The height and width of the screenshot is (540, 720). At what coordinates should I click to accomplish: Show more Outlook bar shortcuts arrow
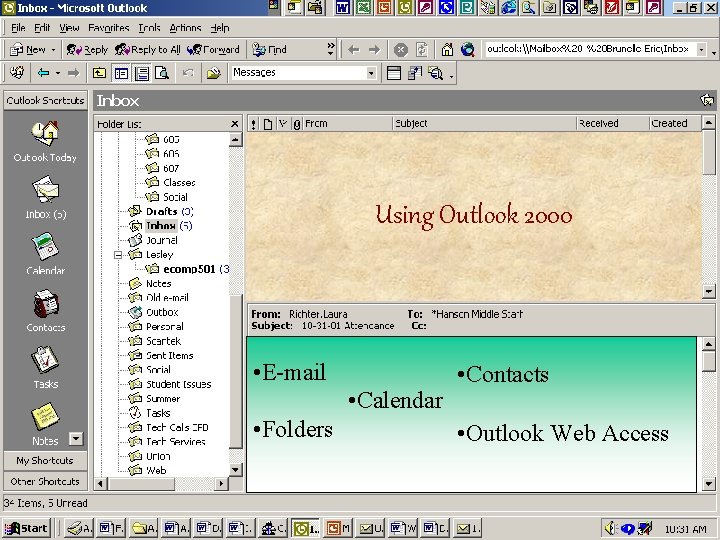76,439
